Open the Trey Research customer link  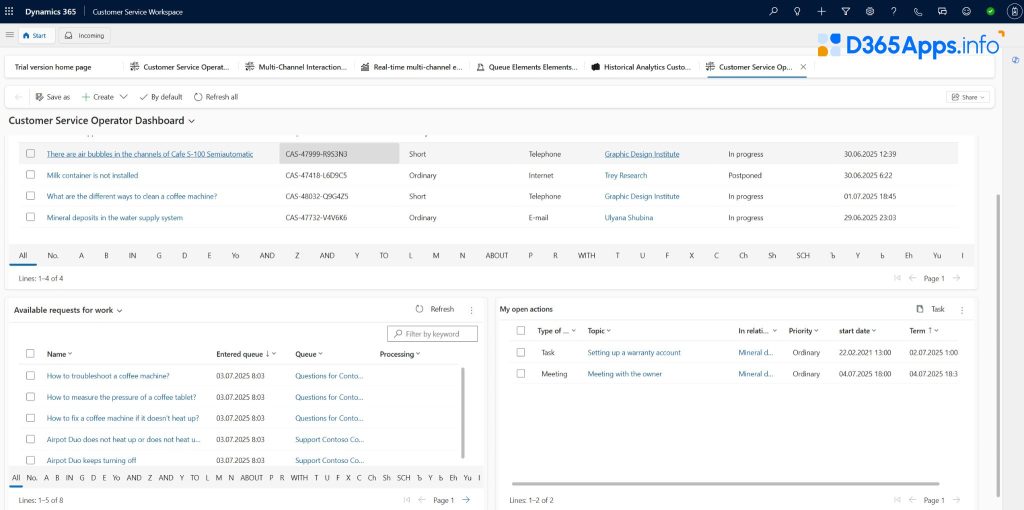626,175
